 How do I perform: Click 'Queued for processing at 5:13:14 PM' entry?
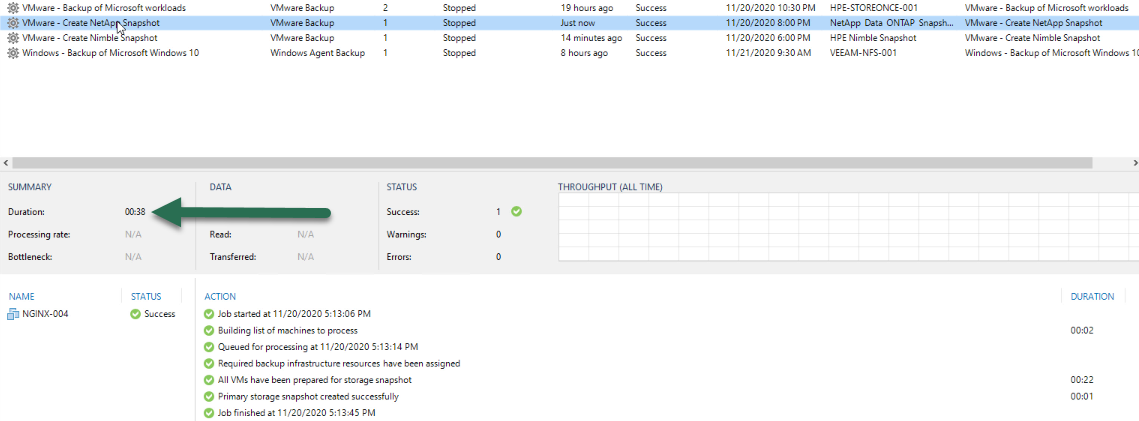[x=318, y=347]
